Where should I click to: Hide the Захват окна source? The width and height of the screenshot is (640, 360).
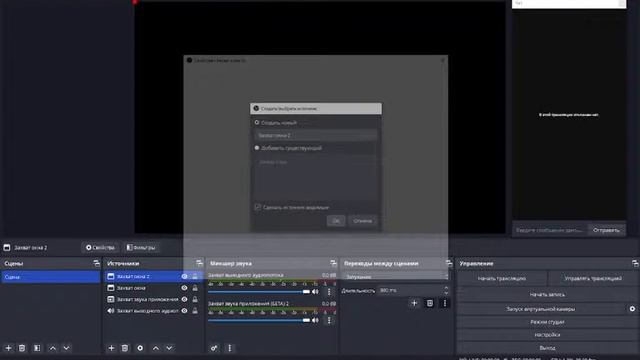pos(184,288)
